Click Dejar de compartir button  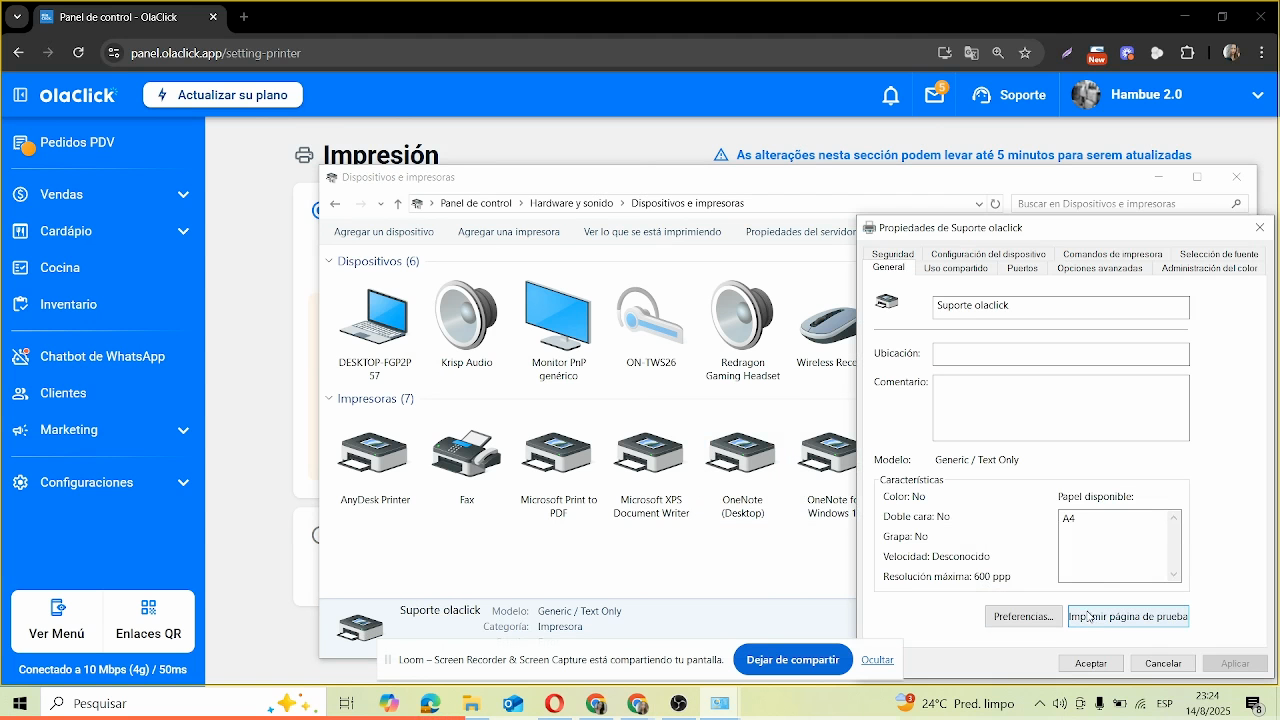(792, 660)
